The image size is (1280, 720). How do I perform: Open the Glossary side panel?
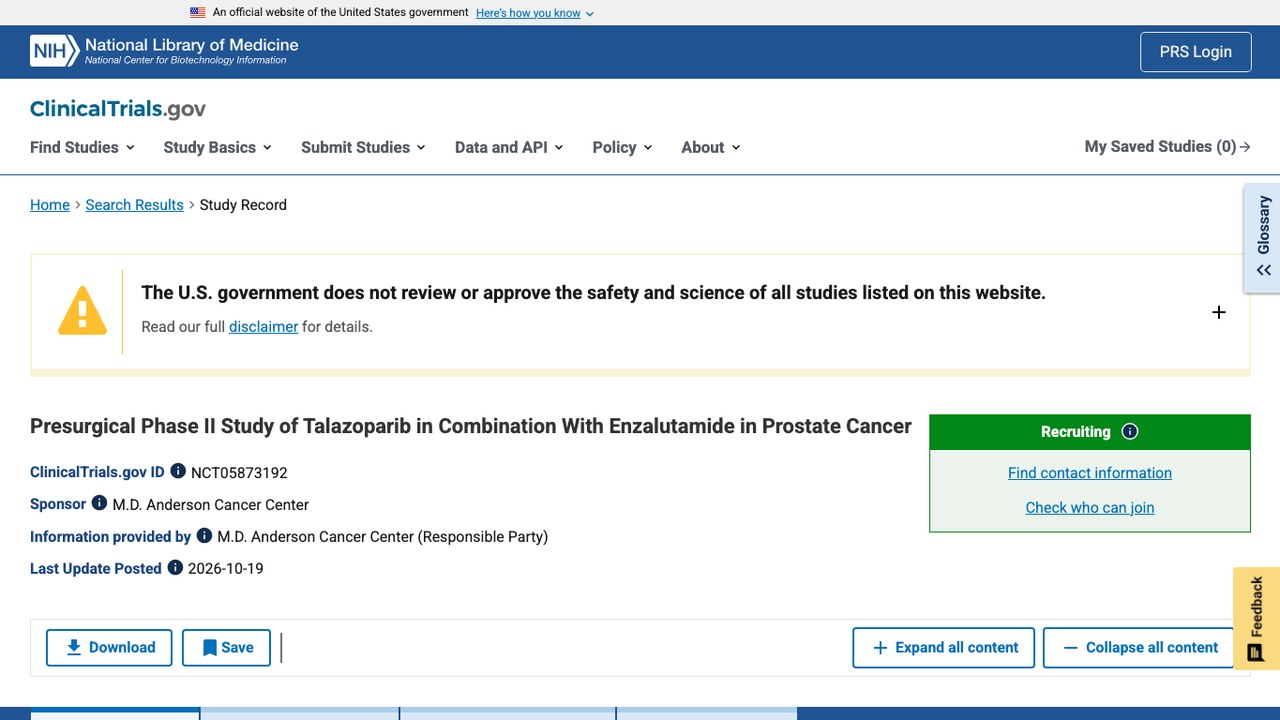[1262, 238]
